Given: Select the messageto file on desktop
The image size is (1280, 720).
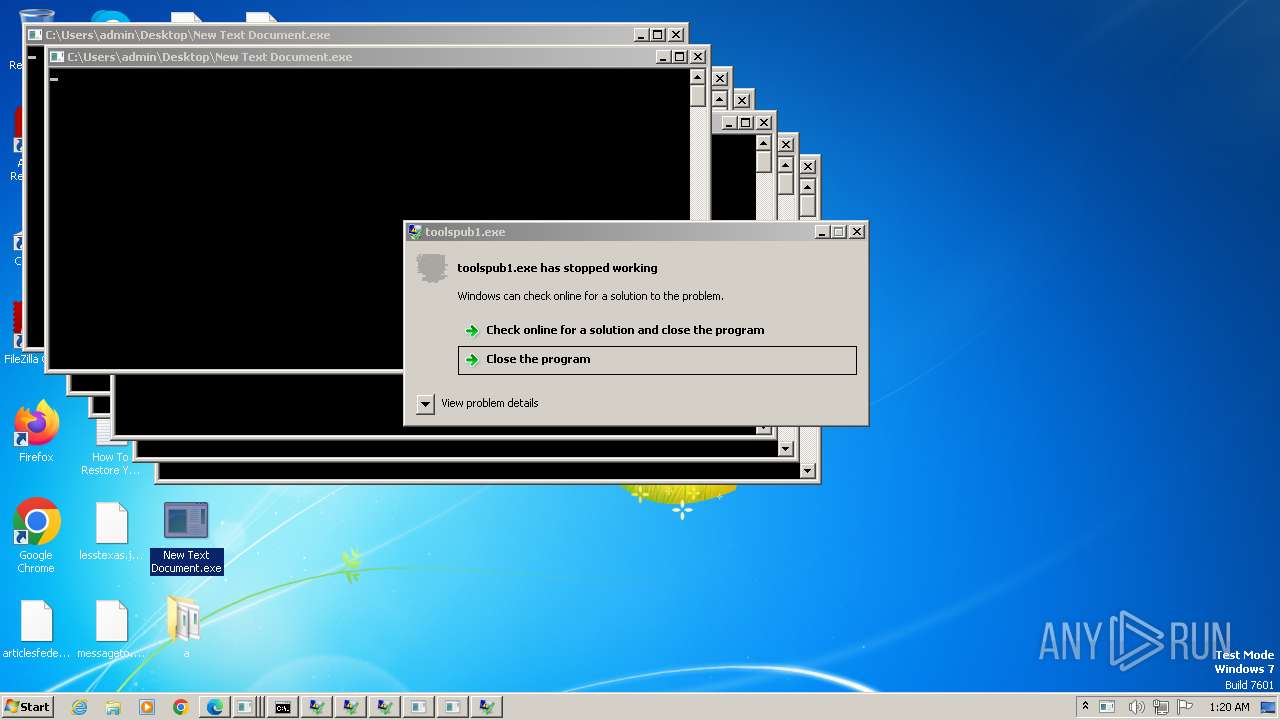Looking at the screenshot, I should [x=111, y=630].
